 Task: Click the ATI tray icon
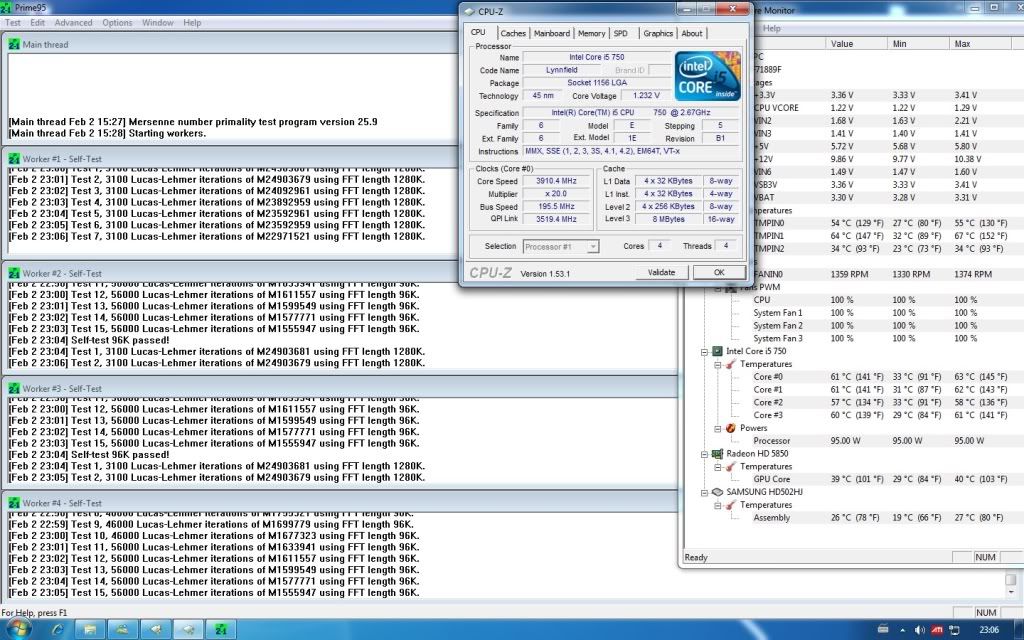point(936,630)
